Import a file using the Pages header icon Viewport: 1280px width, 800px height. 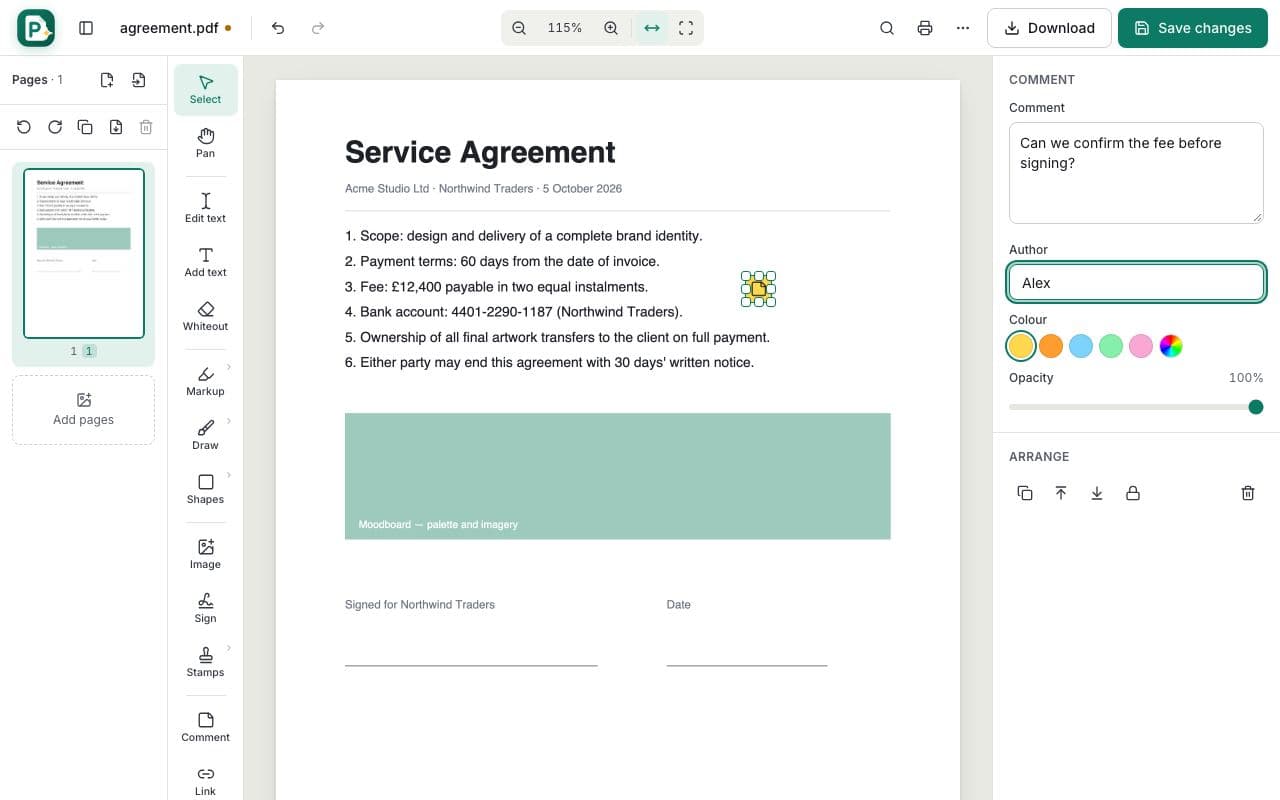(x=139, y=80)
